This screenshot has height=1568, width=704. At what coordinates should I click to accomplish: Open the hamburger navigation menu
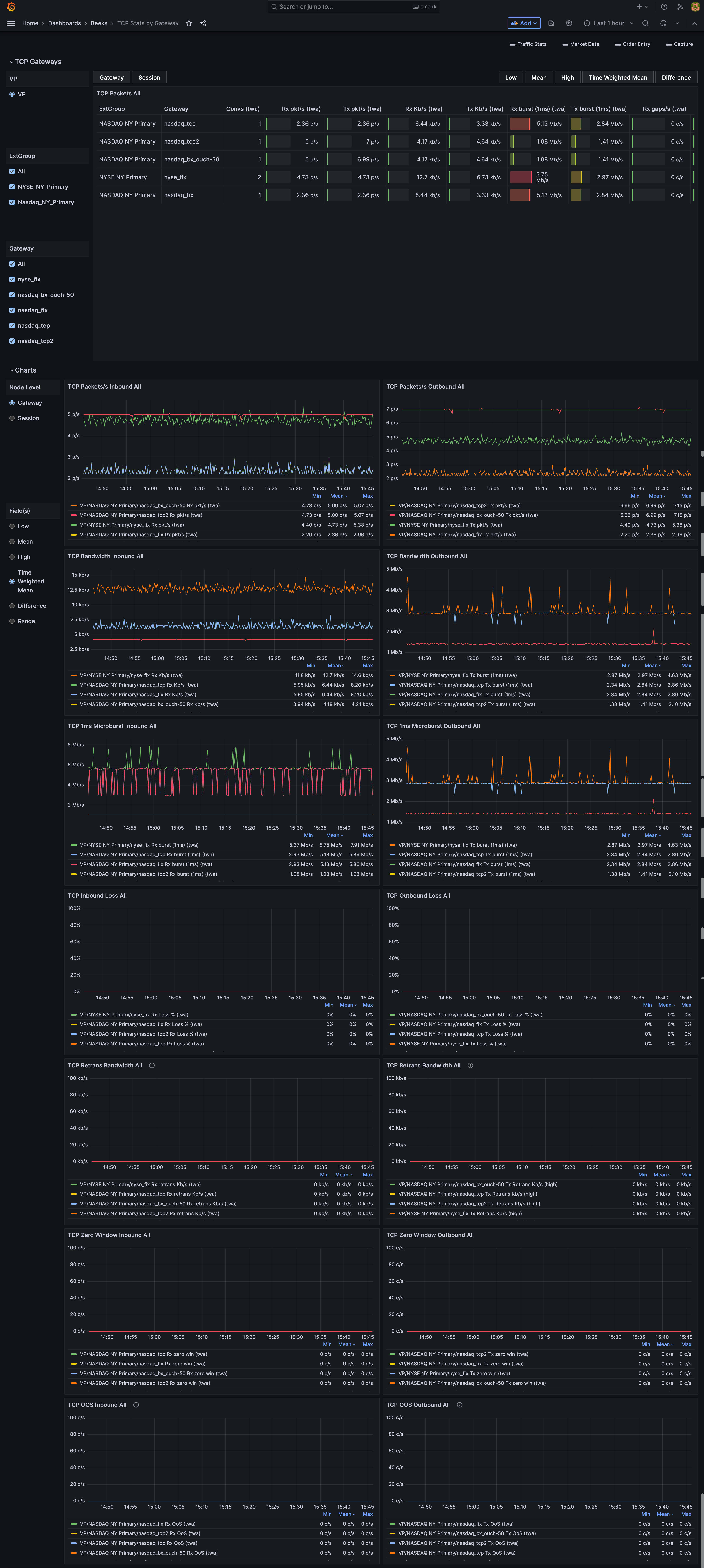click(11, 23)
